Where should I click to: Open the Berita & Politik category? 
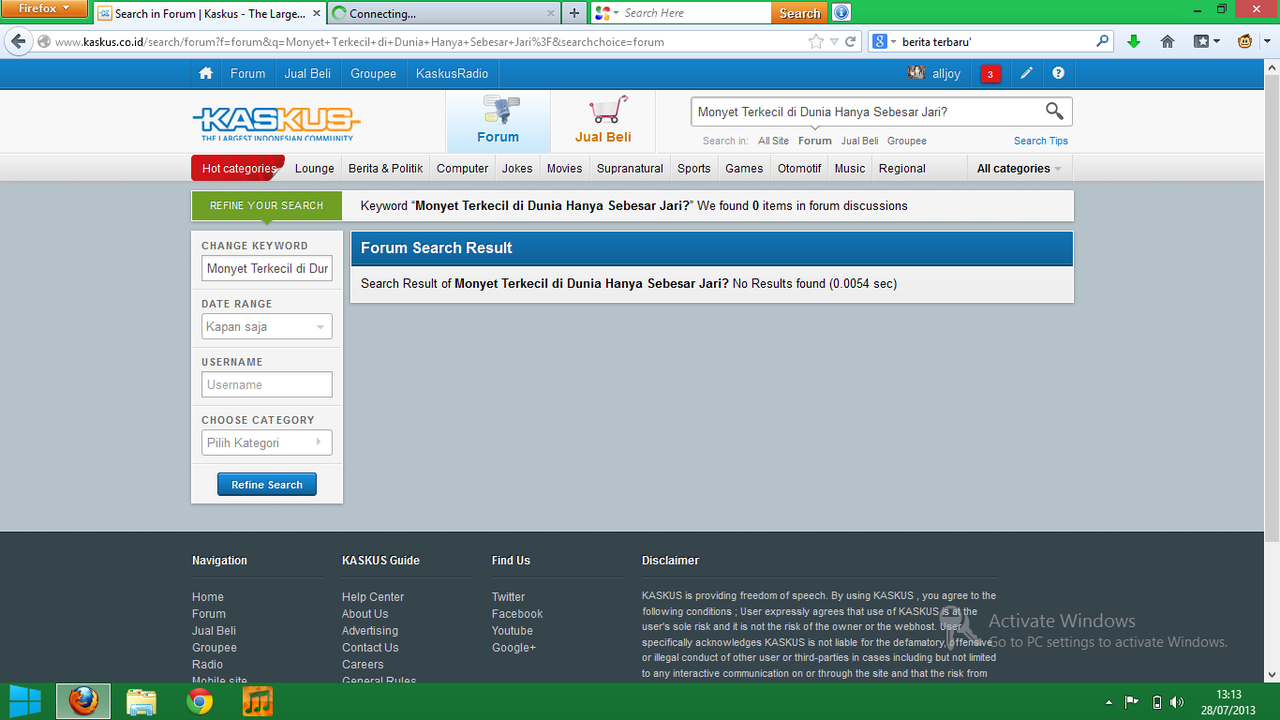click(386, 168)
